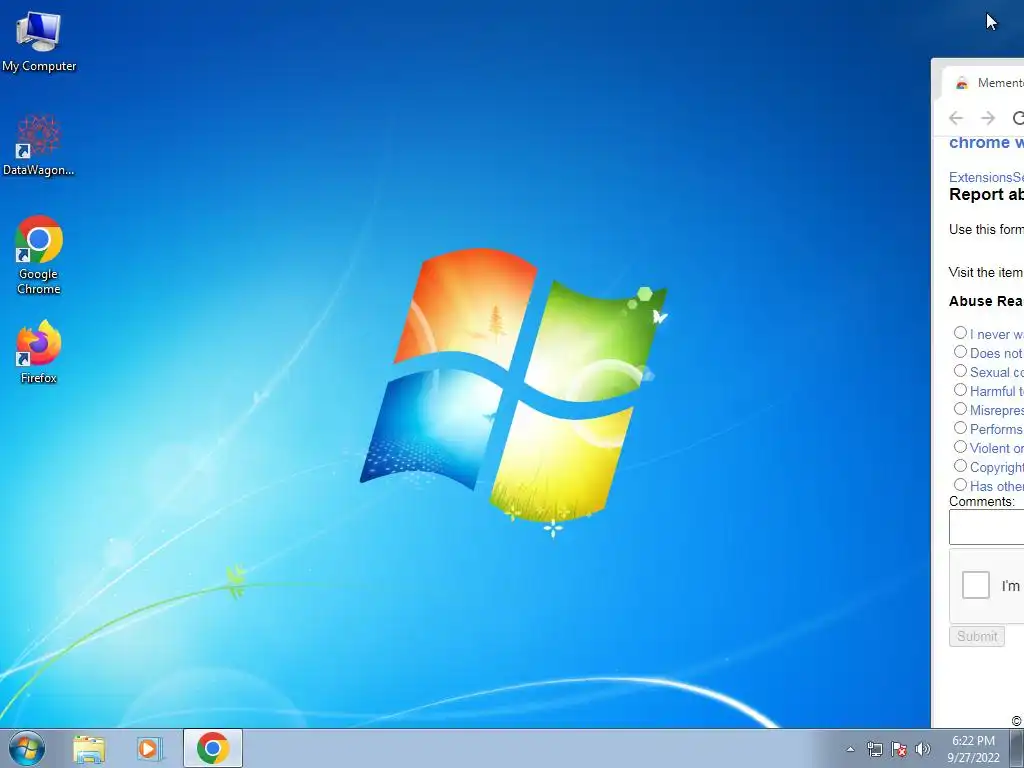
Task: Open the Windows Start menu
Action: (27, 748)
